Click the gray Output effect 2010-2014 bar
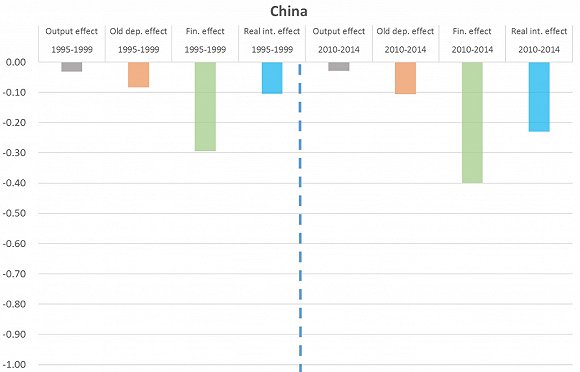This screenshot has width=580, height=372. click(x=339, y=67)
